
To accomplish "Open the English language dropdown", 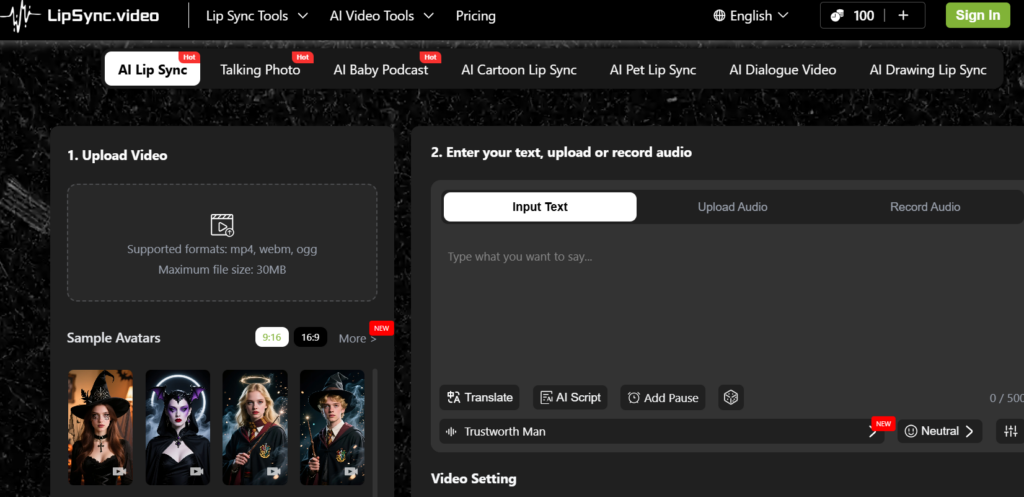I will [x=751, y=16].
